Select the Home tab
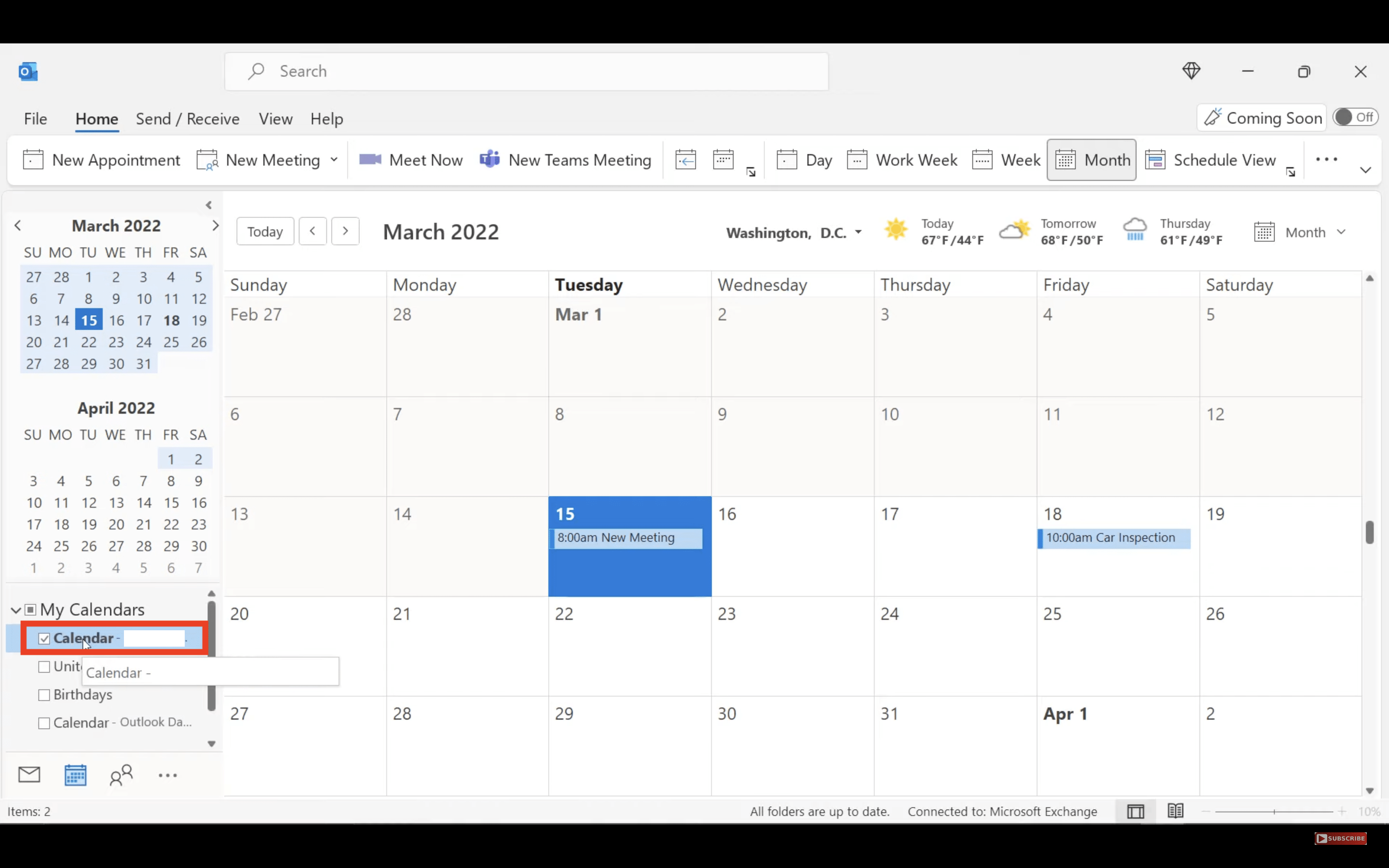The image size is (1389, 868). [97, 119]
